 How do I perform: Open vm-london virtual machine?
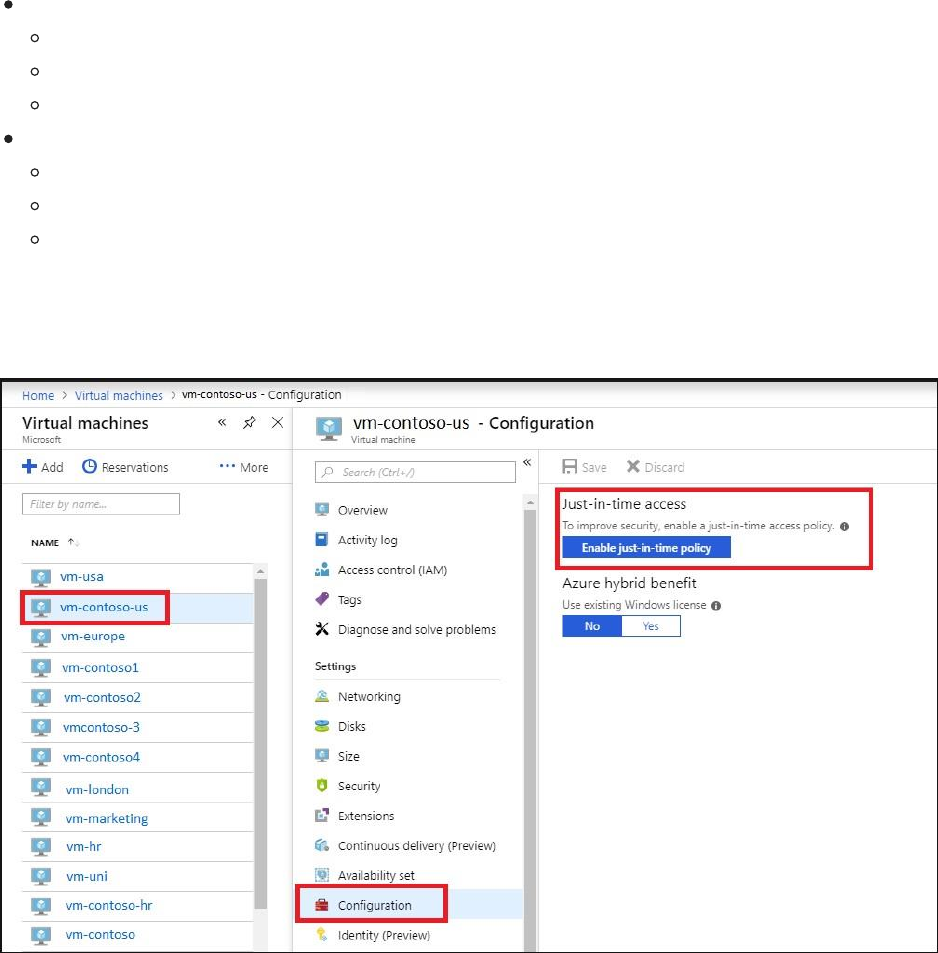[97, 790]
